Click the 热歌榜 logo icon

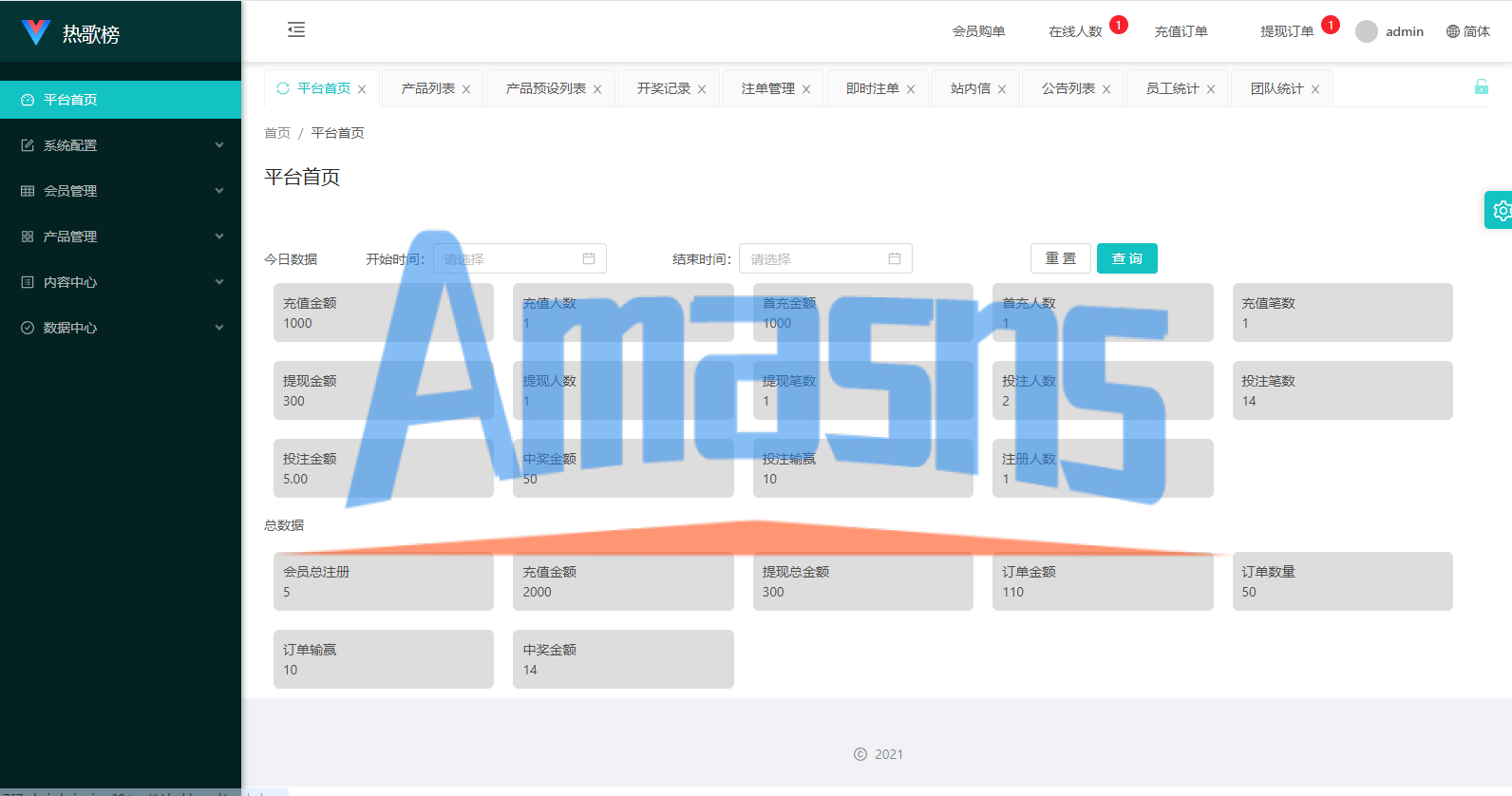click(x=35, y=32)
